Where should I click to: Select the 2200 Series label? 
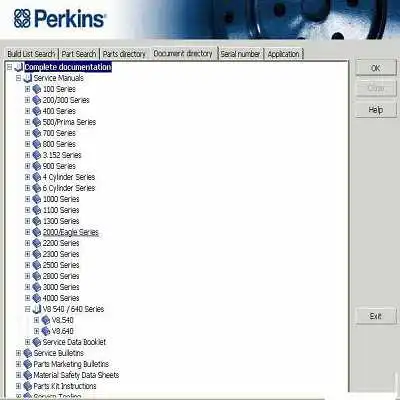(61, 243)
